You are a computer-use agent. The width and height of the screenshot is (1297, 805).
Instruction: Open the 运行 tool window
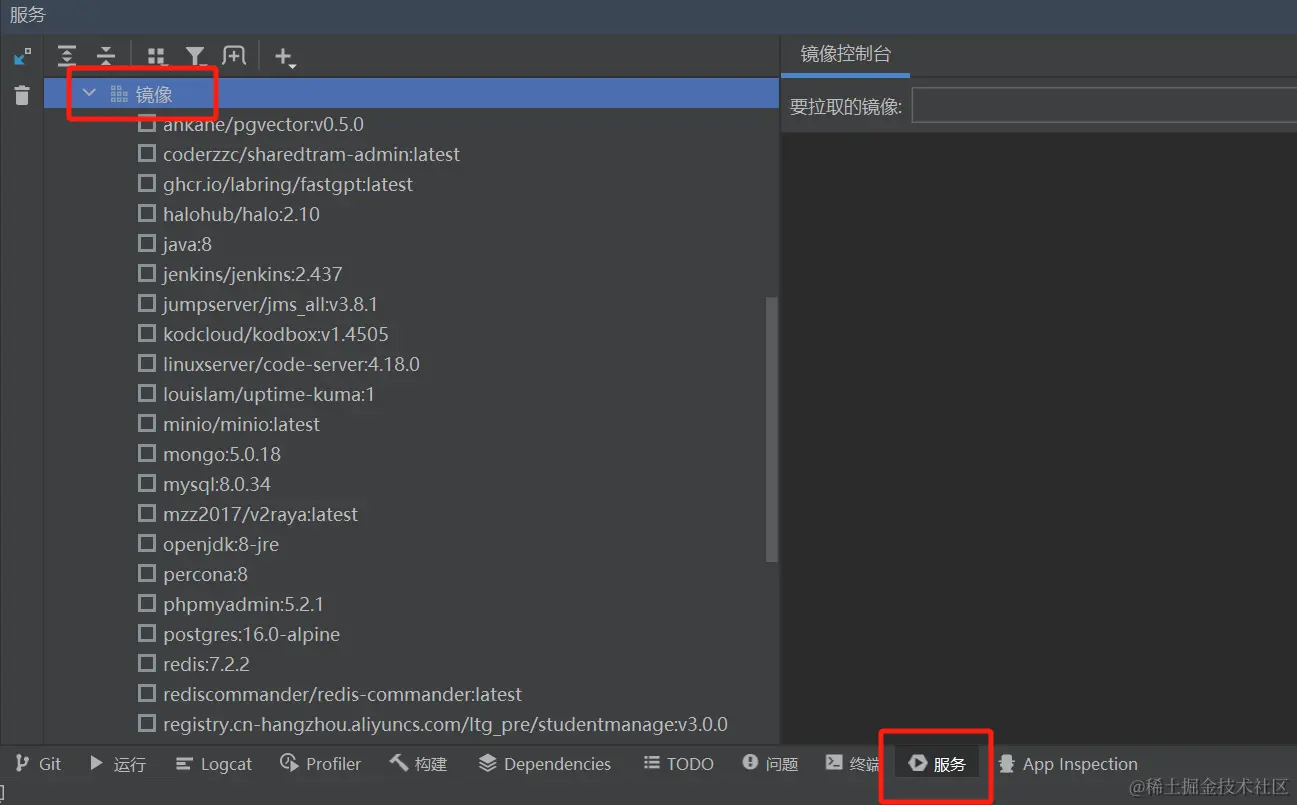coord(118,764)
